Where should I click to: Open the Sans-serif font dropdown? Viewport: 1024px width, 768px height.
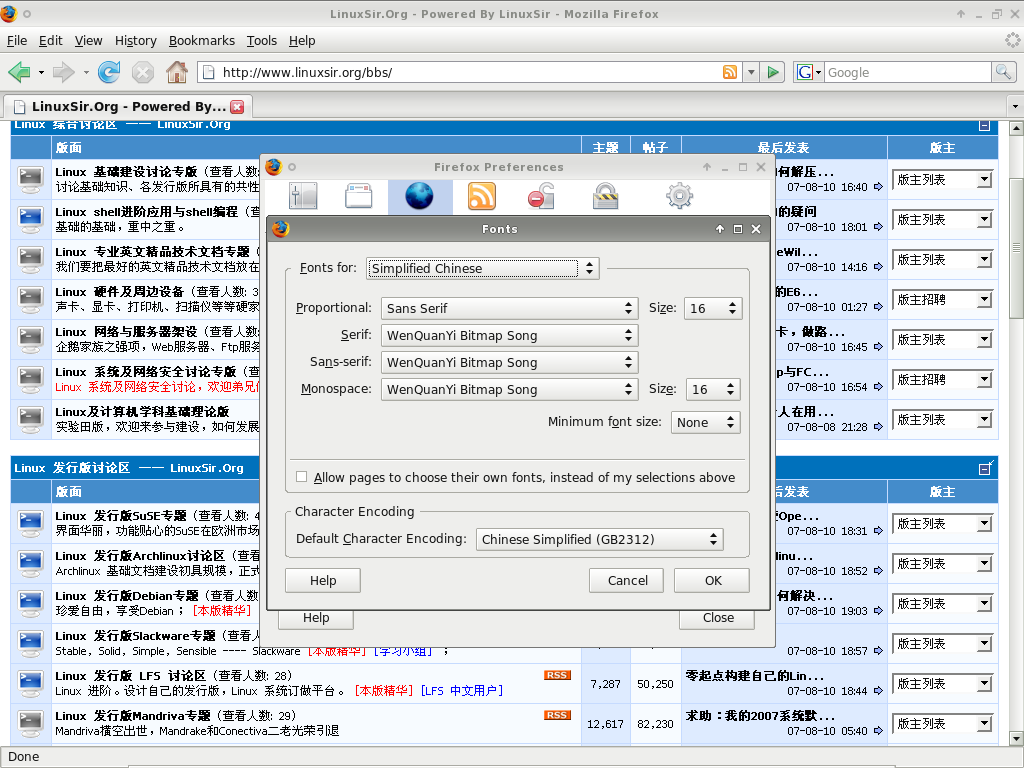point(509,362)
